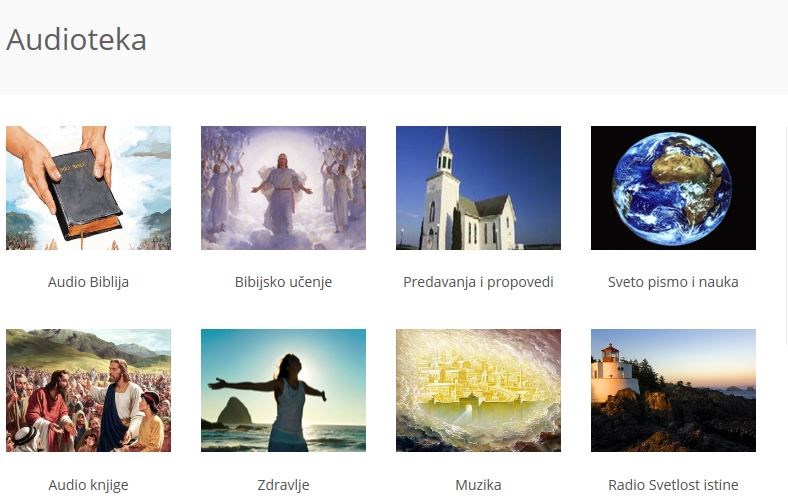Viewport: 788px width, 502px height.
Task: Open the Audio Biblija thumbnail with hands holding Bible
Action: coord(88,188)
